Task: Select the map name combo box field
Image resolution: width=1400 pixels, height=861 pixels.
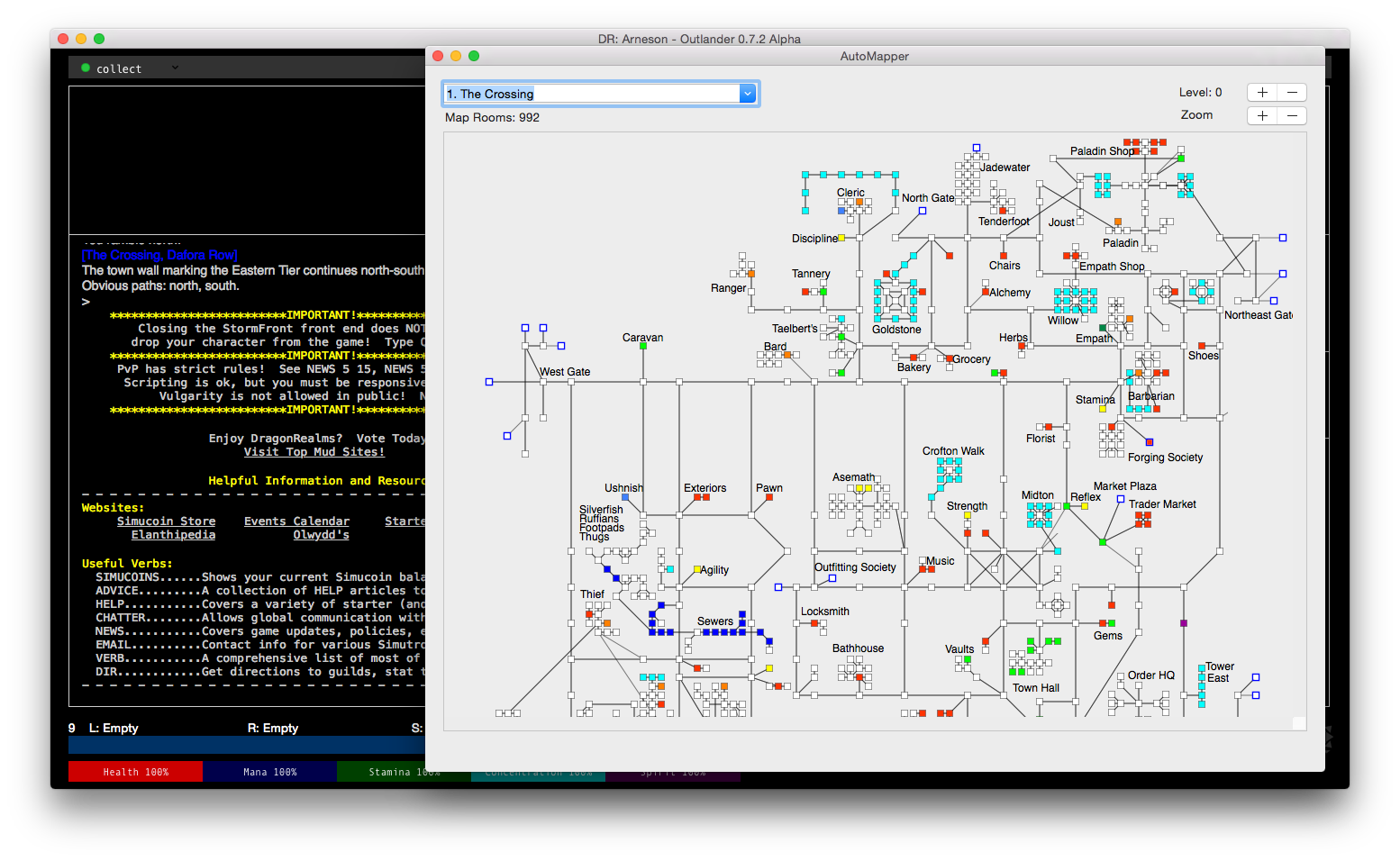Action: (600, 94)
